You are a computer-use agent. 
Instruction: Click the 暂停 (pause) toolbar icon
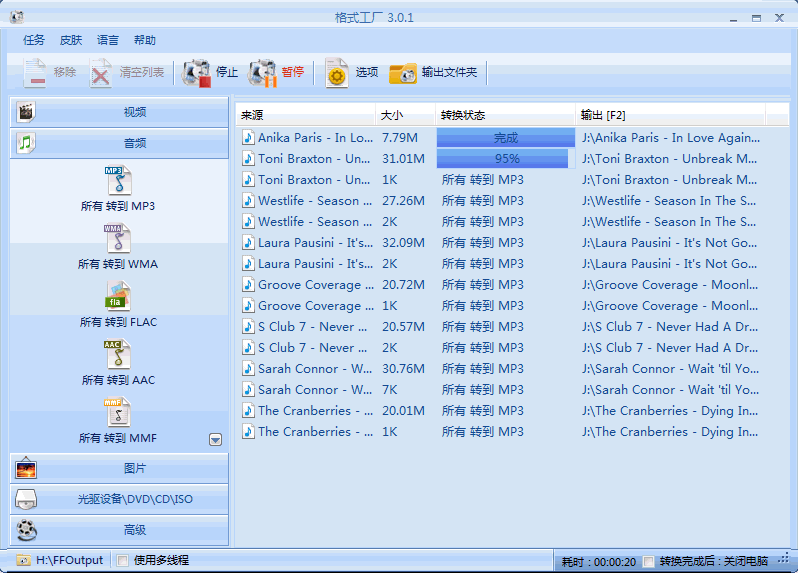[263, 73]
